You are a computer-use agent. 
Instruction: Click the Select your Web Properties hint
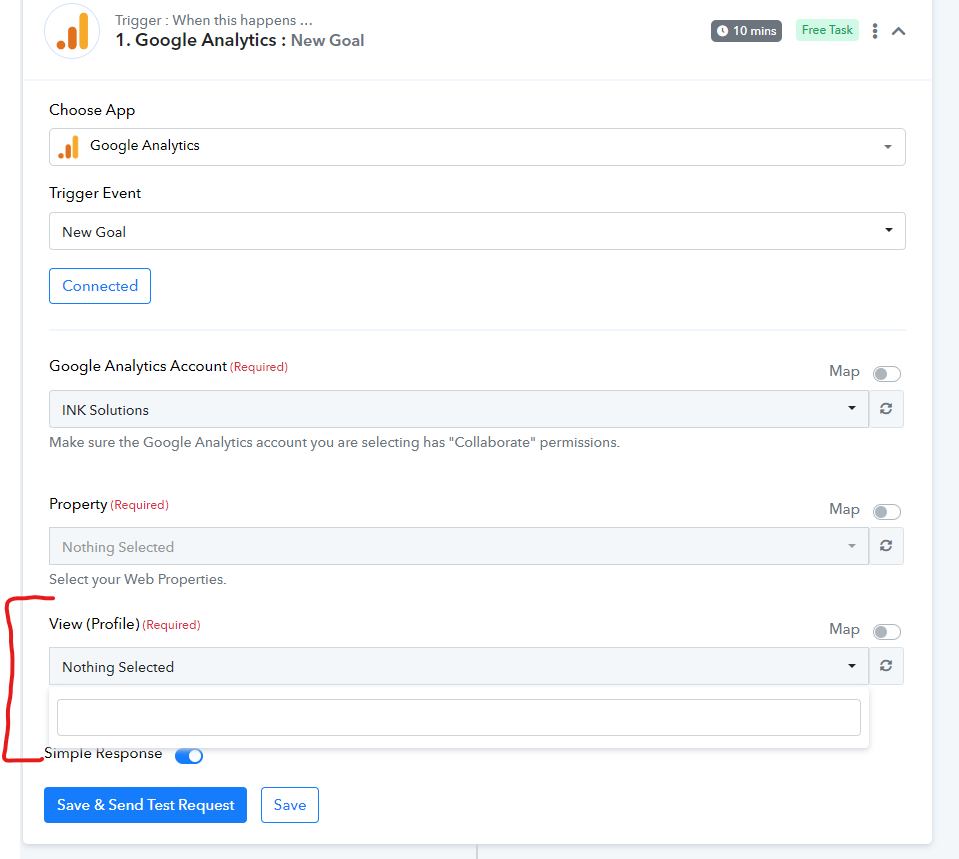click(138, 579)
